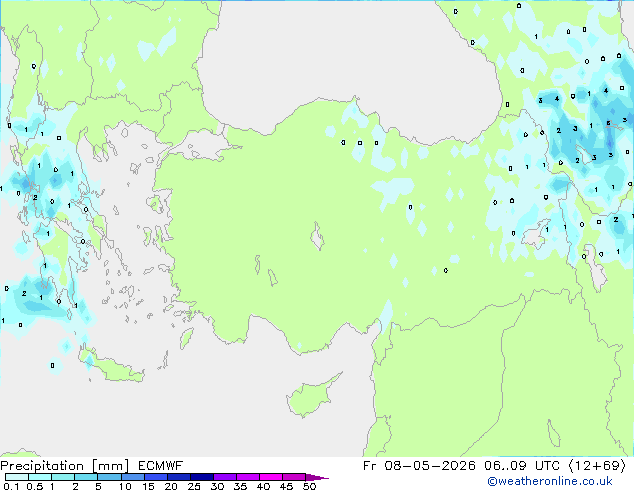This screenshot has width=634, height=490.
Task: Click the '50' legend scale label
Action: coord(309,486)
